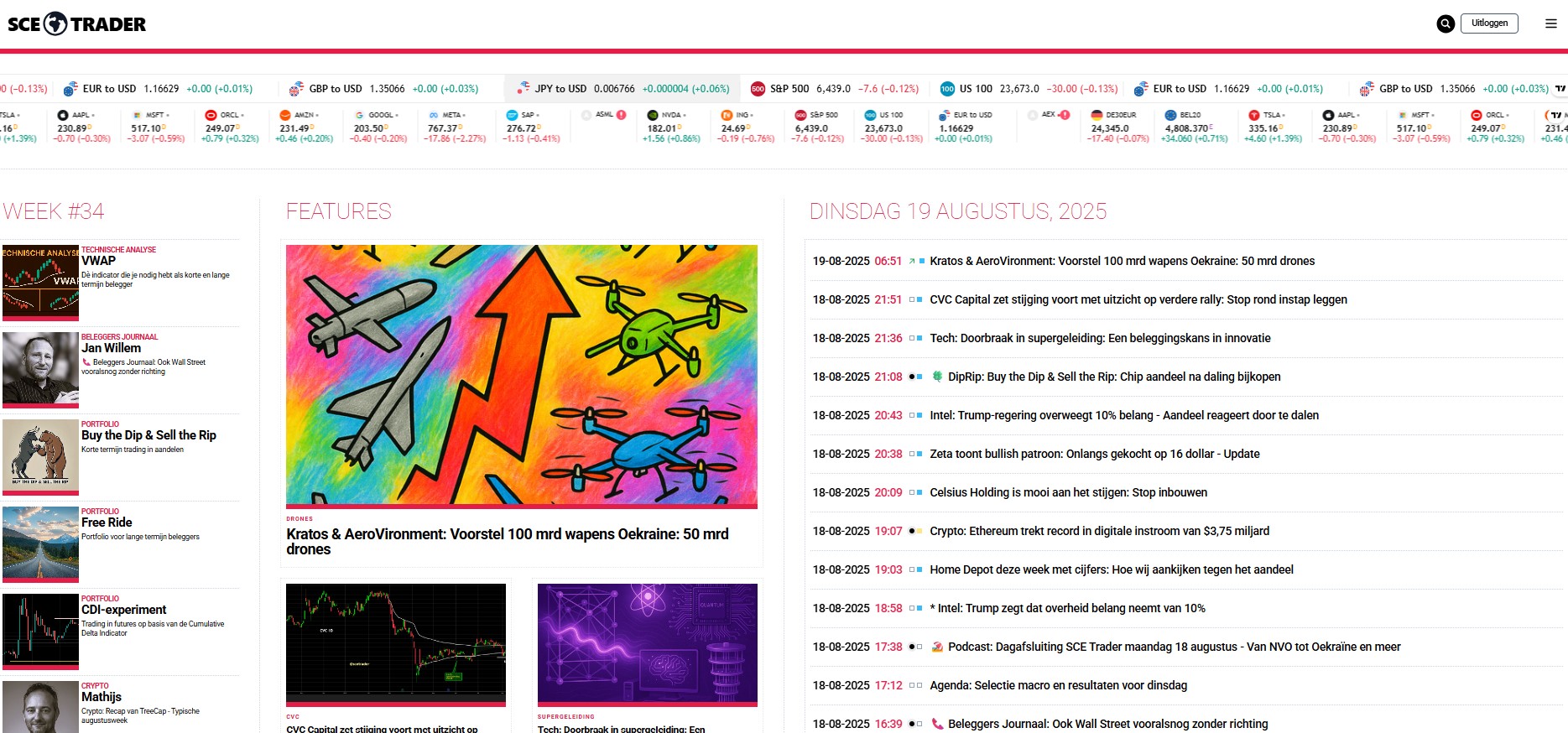The width and height of the screenshot is (1568, 733).
Task: Click the phone icon under Jan Willem in sidebar
Action: pos(86,362)
